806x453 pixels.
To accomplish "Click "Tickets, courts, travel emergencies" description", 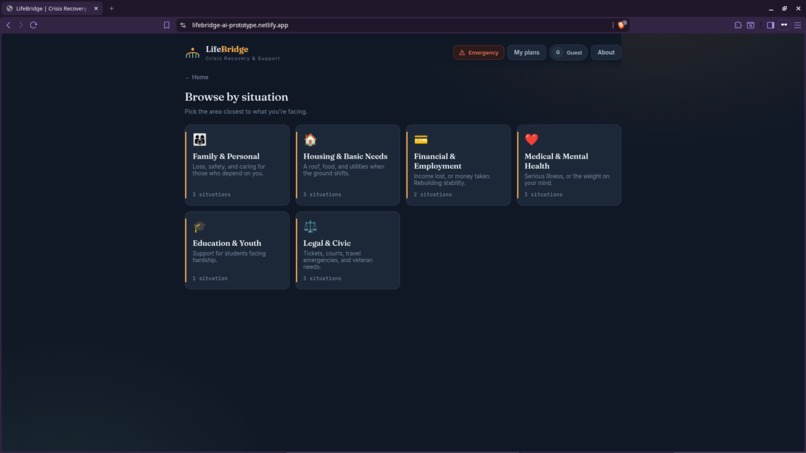I will click(x=338, y=260).
